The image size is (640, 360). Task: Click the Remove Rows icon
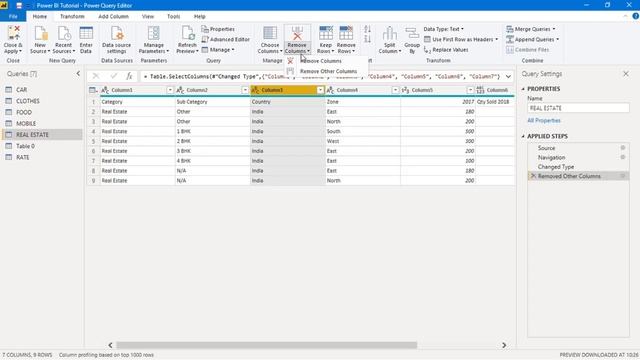tap(346, 33)
